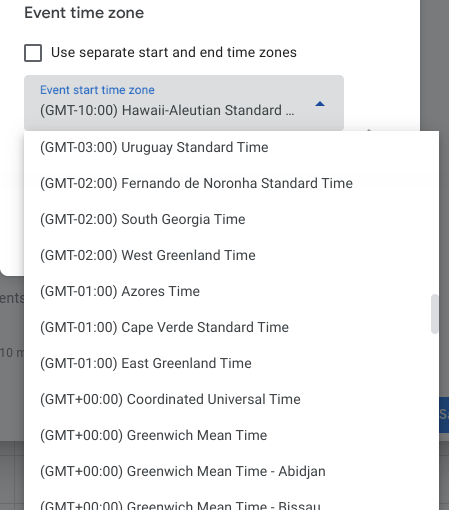Click the Event time zone heading

coord(84,13)
